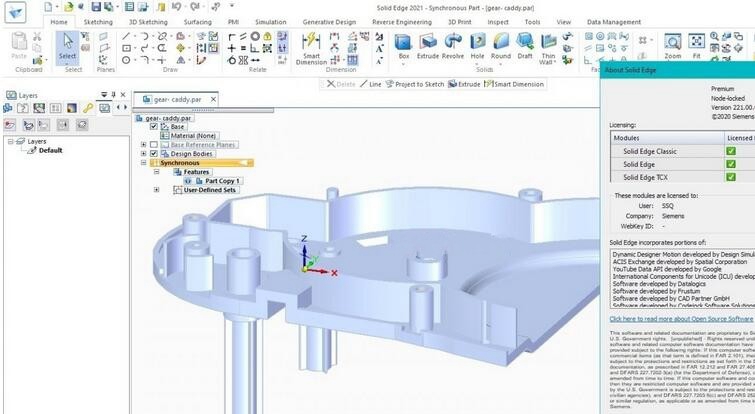Open the Box dropdown arrow
The height and width of the screenshot is (414, 755).
click(404, 63)
